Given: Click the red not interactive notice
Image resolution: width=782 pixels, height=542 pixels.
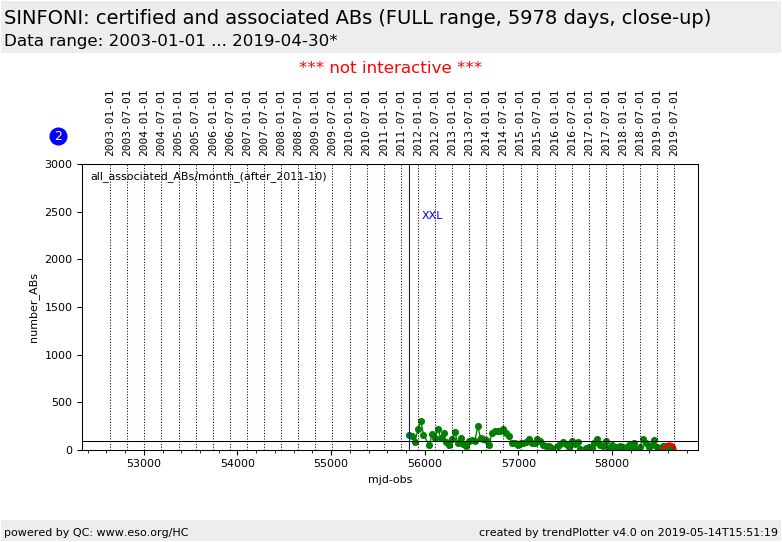Looking at the screenshot, I should (390, 68).
